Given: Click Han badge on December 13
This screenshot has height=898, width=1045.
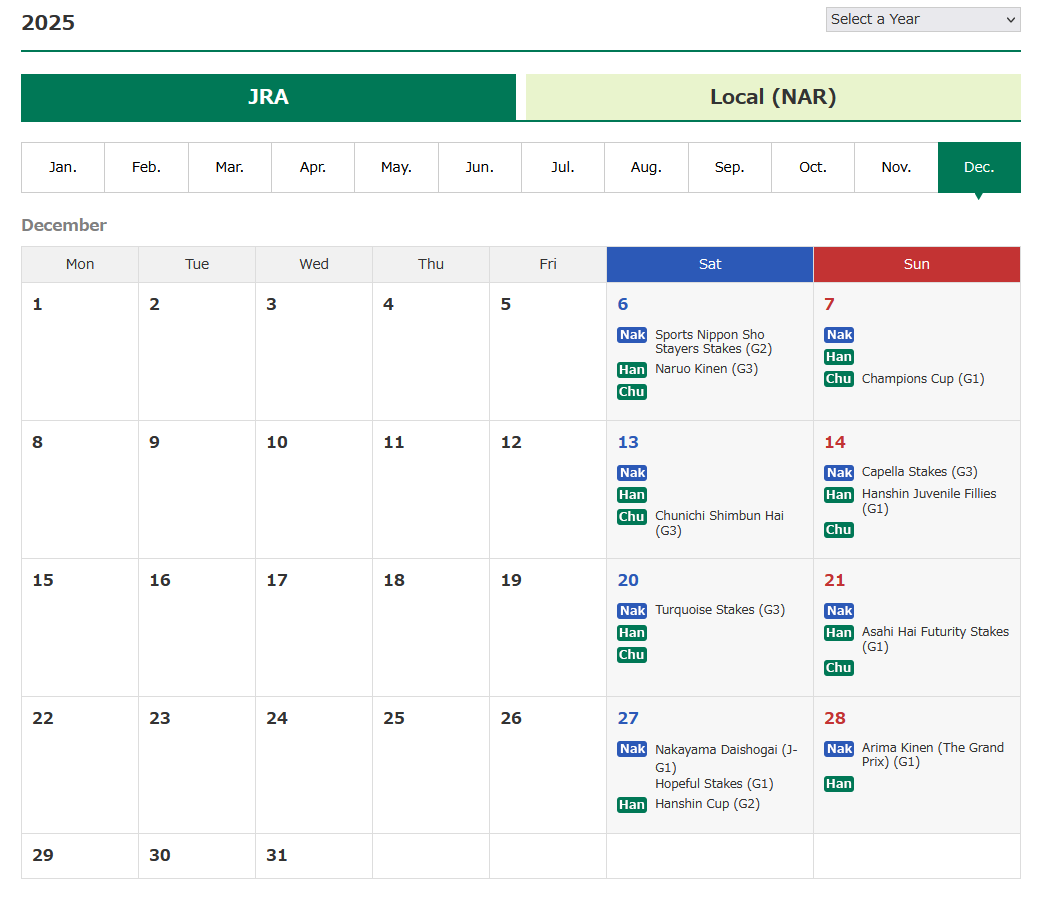Looking at the screenshot, I should [x=632, y=495].
